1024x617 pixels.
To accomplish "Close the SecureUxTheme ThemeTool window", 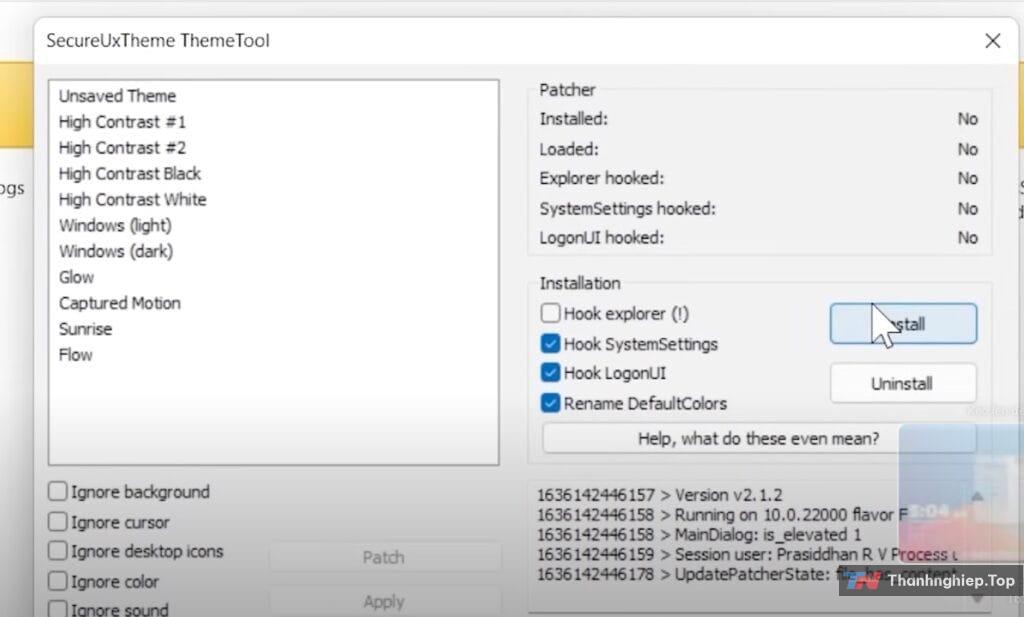I will (x=992, y=41).
